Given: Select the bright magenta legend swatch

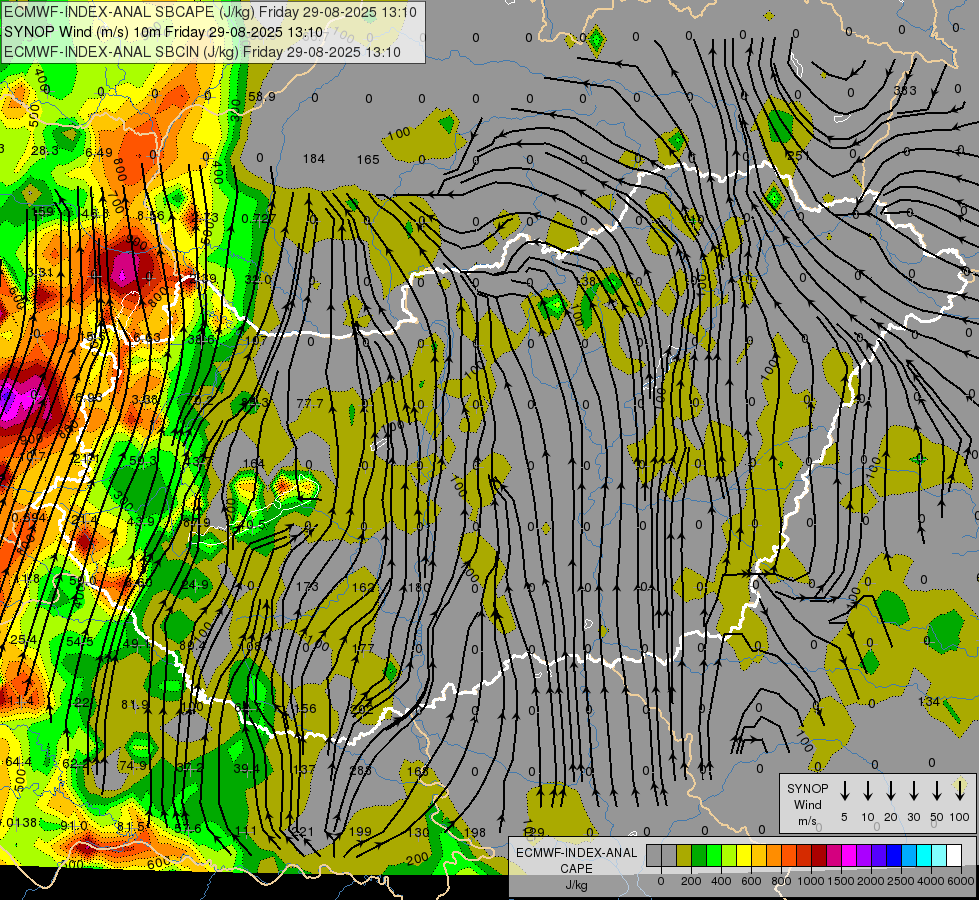Looking at the screenshot, I should (850, 855).
